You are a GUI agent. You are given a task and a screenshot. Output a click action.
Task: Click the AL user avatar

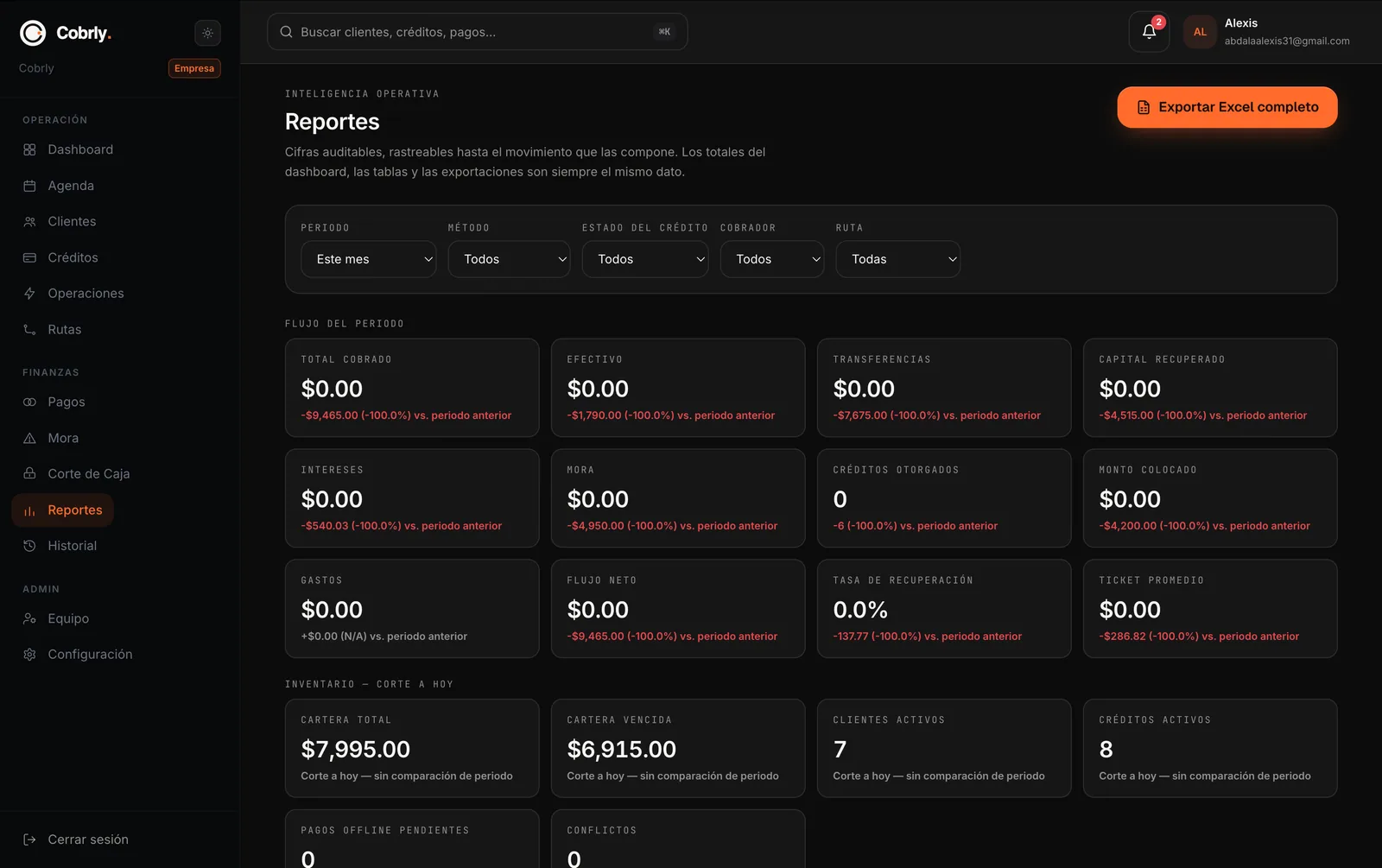tap(1200, 32)
